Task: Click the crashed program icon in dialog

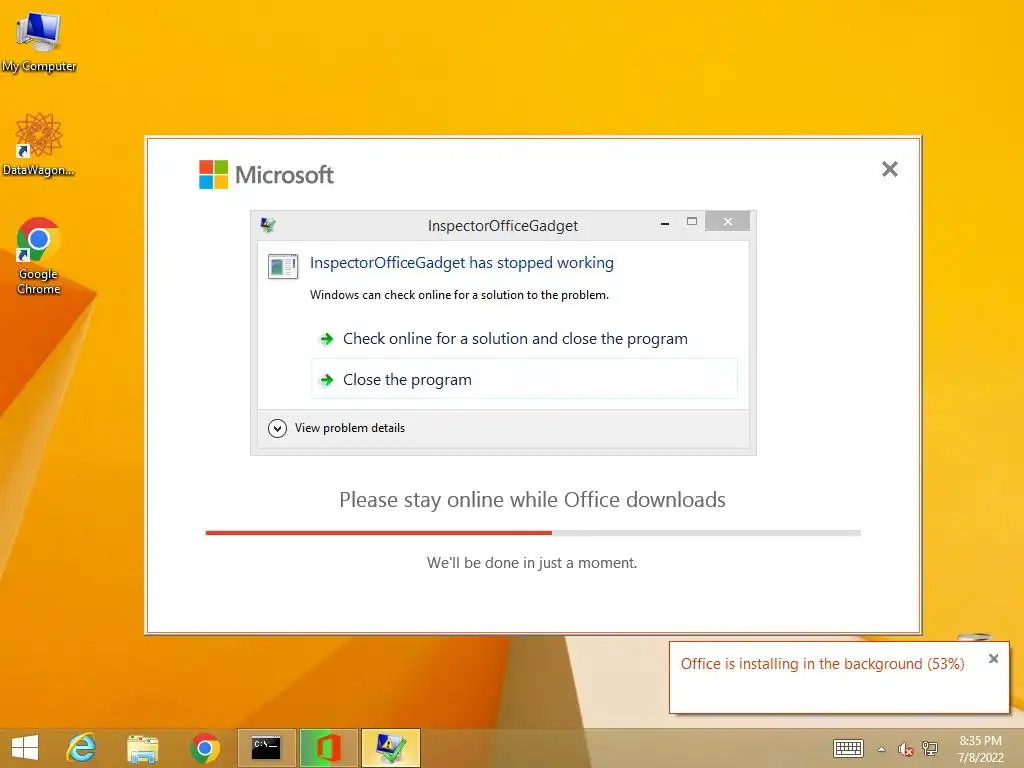Action: coord(283,266)
